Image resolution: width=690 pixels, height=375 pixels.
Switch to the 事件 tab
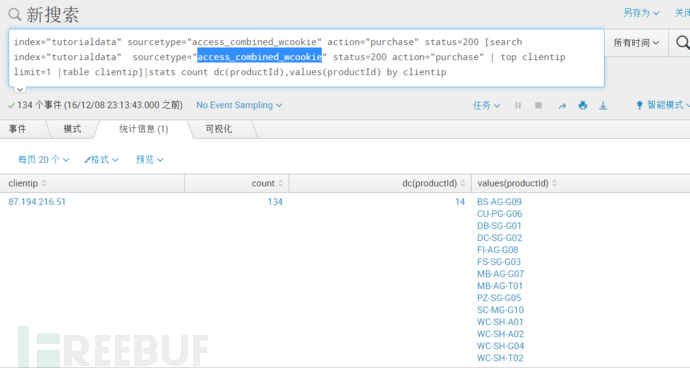click(x=18, y=129)
